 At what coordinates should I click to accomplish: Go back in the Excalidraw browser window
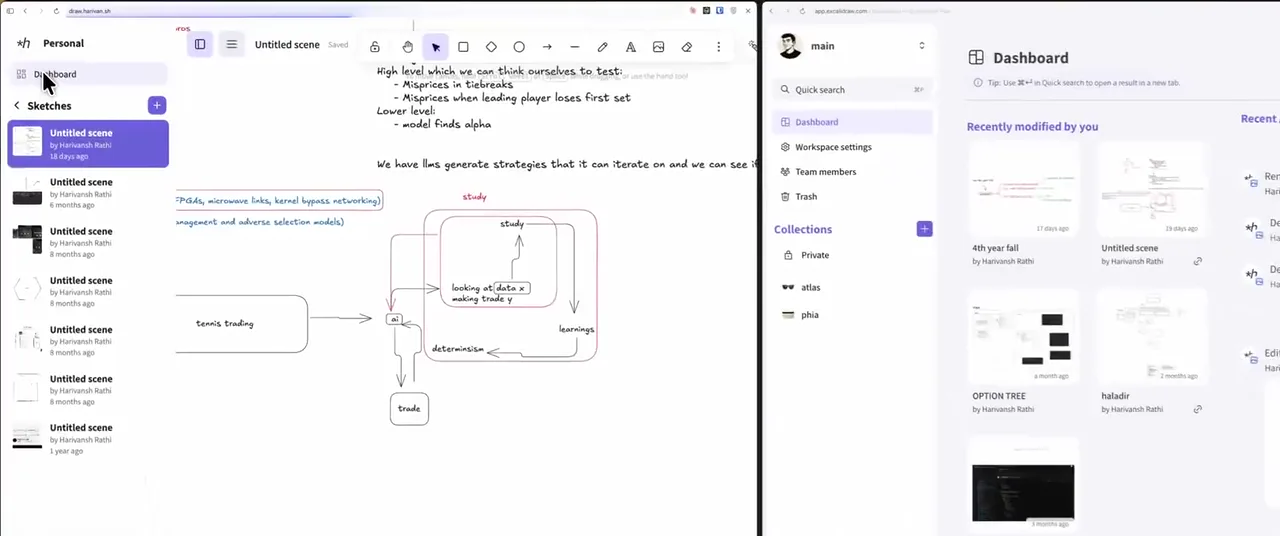(x=771, y=10)
